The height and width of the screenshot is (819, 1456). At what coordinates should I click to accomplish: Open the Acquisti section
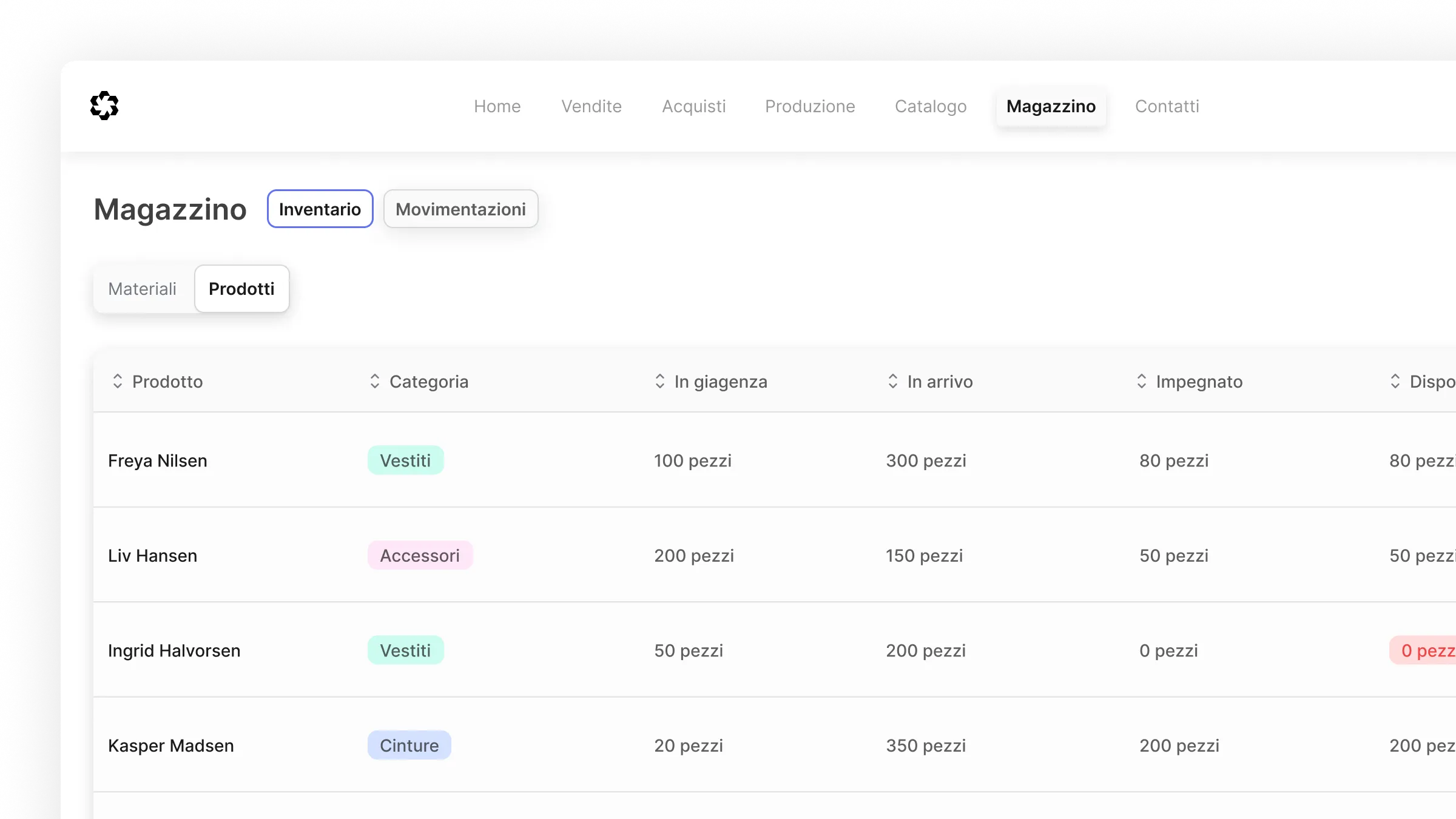(x=693, y=106)
